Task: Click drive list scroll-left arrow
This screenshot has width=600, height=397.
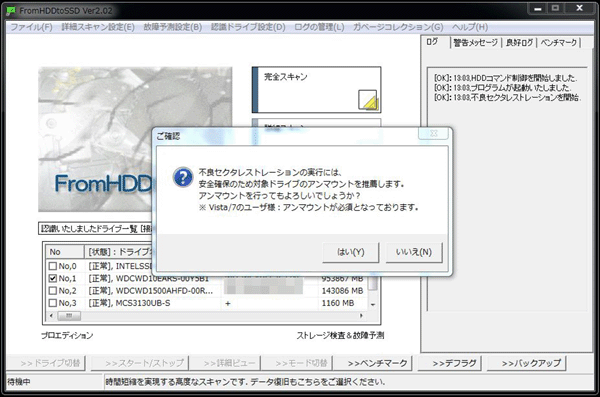Action: tap(51, 316)
